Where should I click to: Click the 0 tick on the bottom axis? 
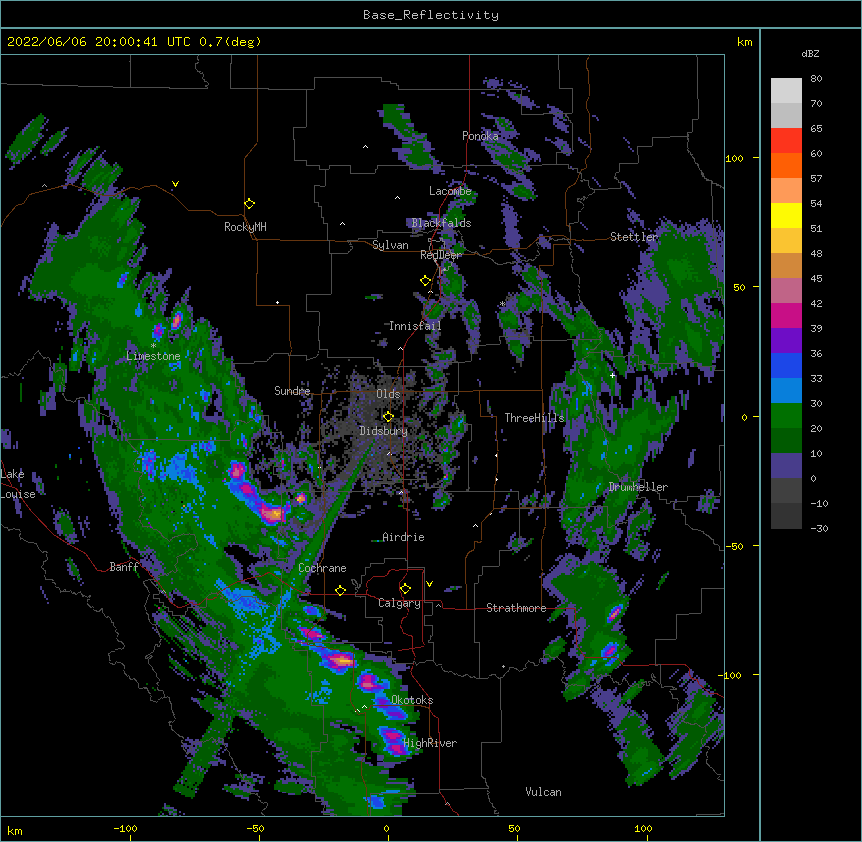[386, 828]
